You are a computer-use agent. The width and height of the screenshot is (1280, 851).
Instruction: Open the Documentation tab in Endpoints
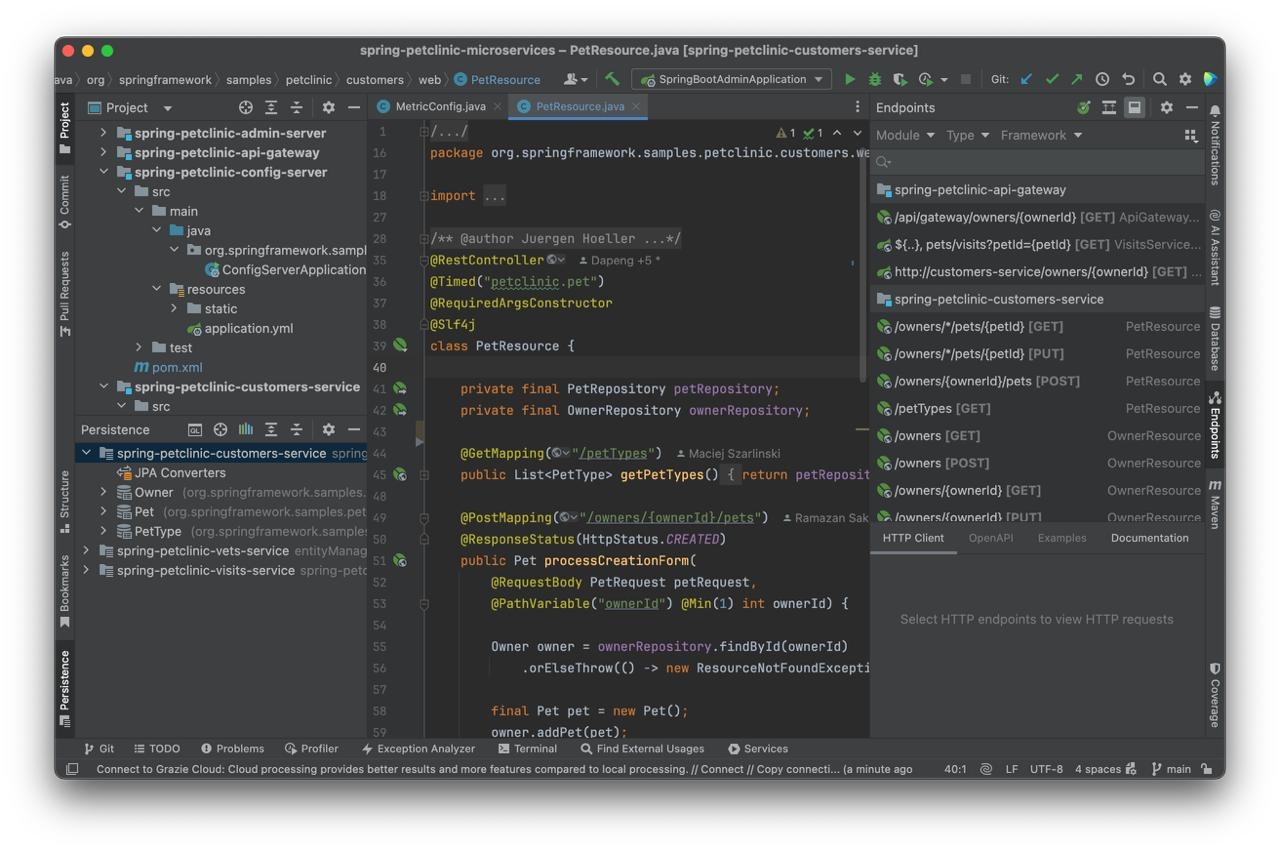pyautogui.click(x=1149, y=538)
